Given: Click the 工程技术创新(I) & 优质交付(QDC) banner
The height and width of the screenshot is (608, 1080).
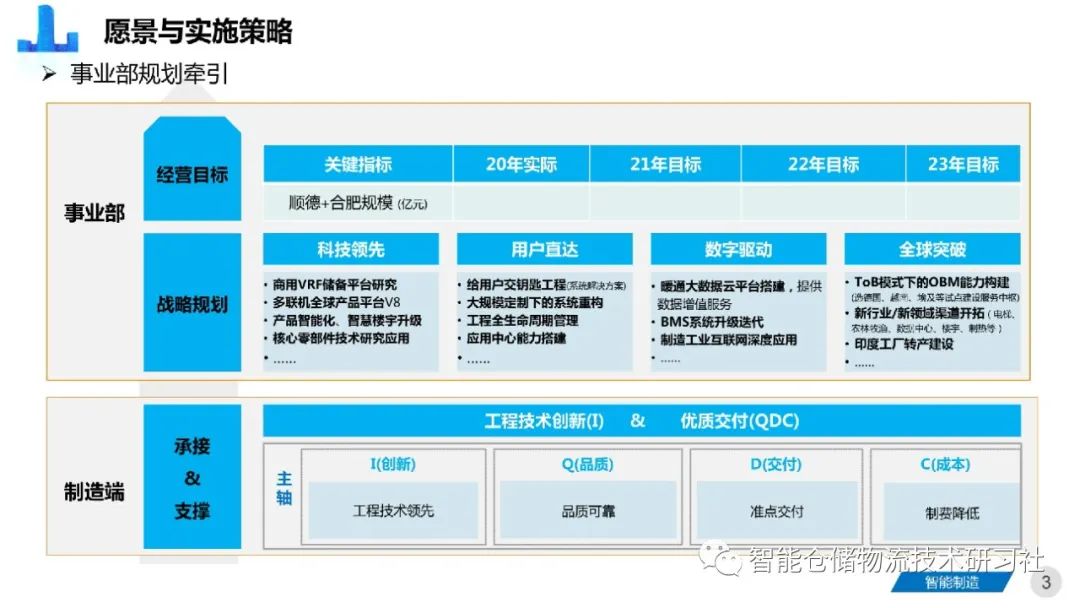Looking at the screenshot, I should [x=642, y=420].
